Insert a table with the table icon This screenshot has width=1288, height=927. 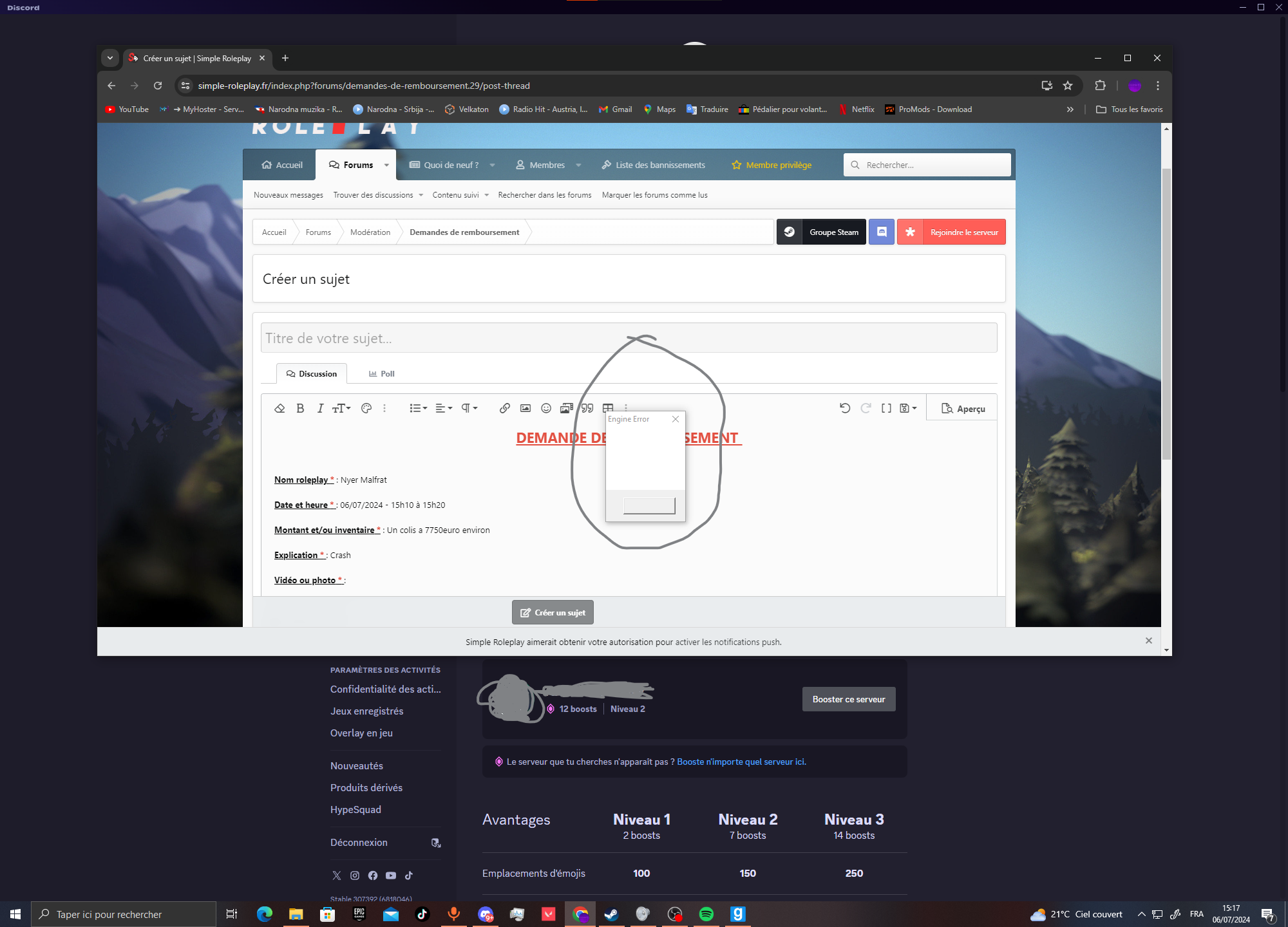point(608,408)
